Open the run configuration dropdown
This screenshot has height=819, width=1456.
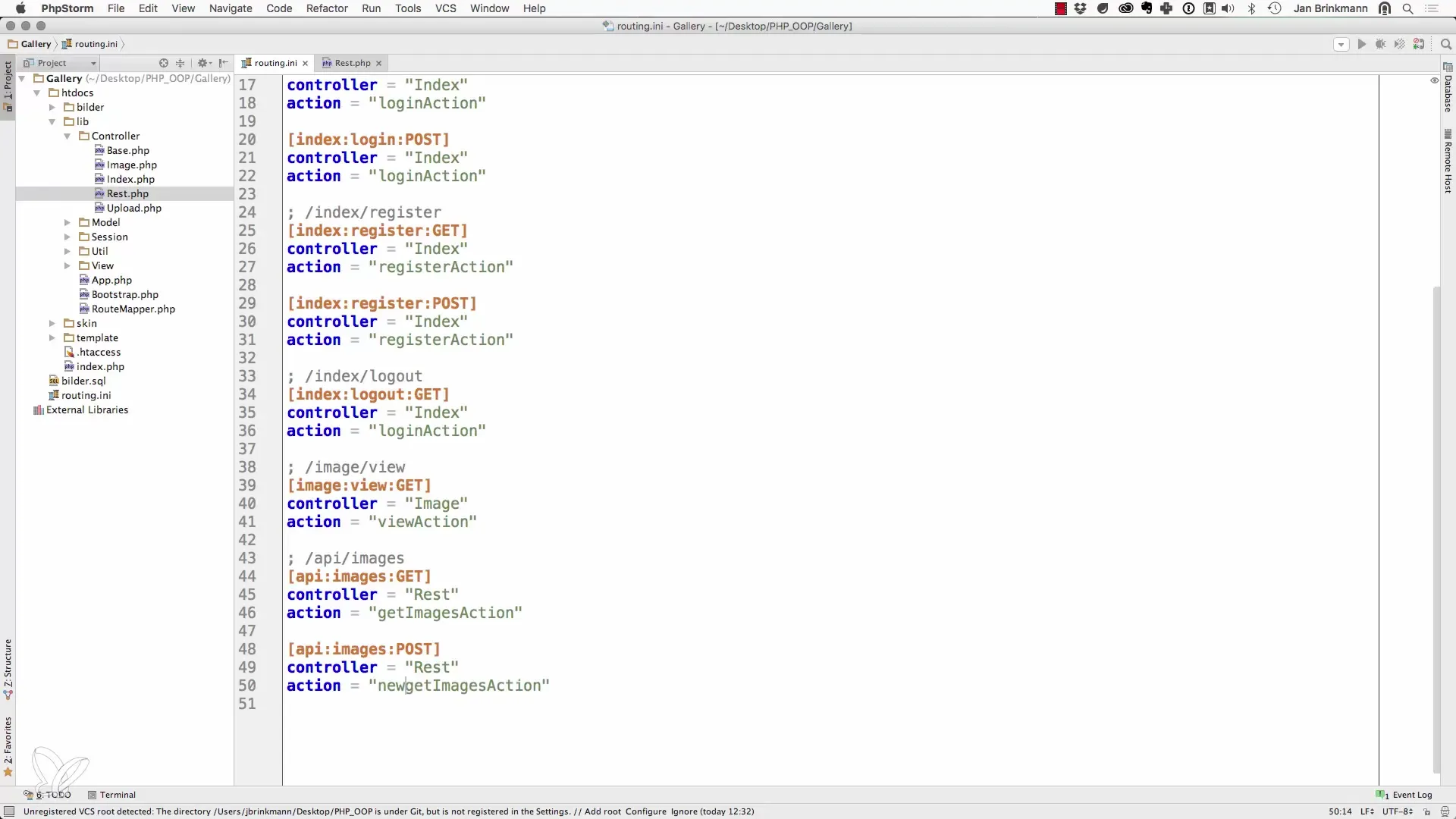(1341, 45)
